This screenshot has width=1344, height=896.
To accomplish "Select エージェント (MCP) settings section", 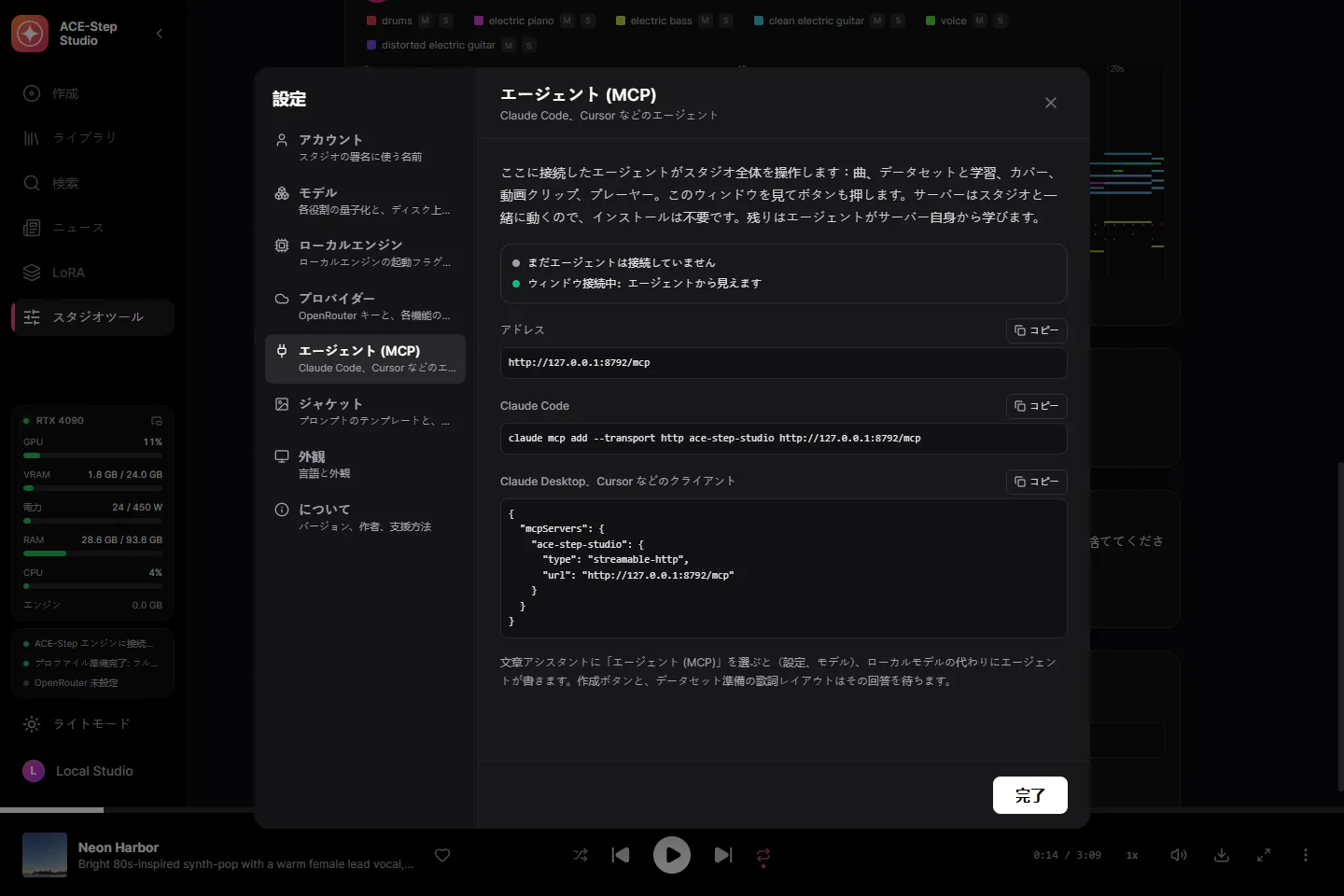I will [x=365, y=359].
